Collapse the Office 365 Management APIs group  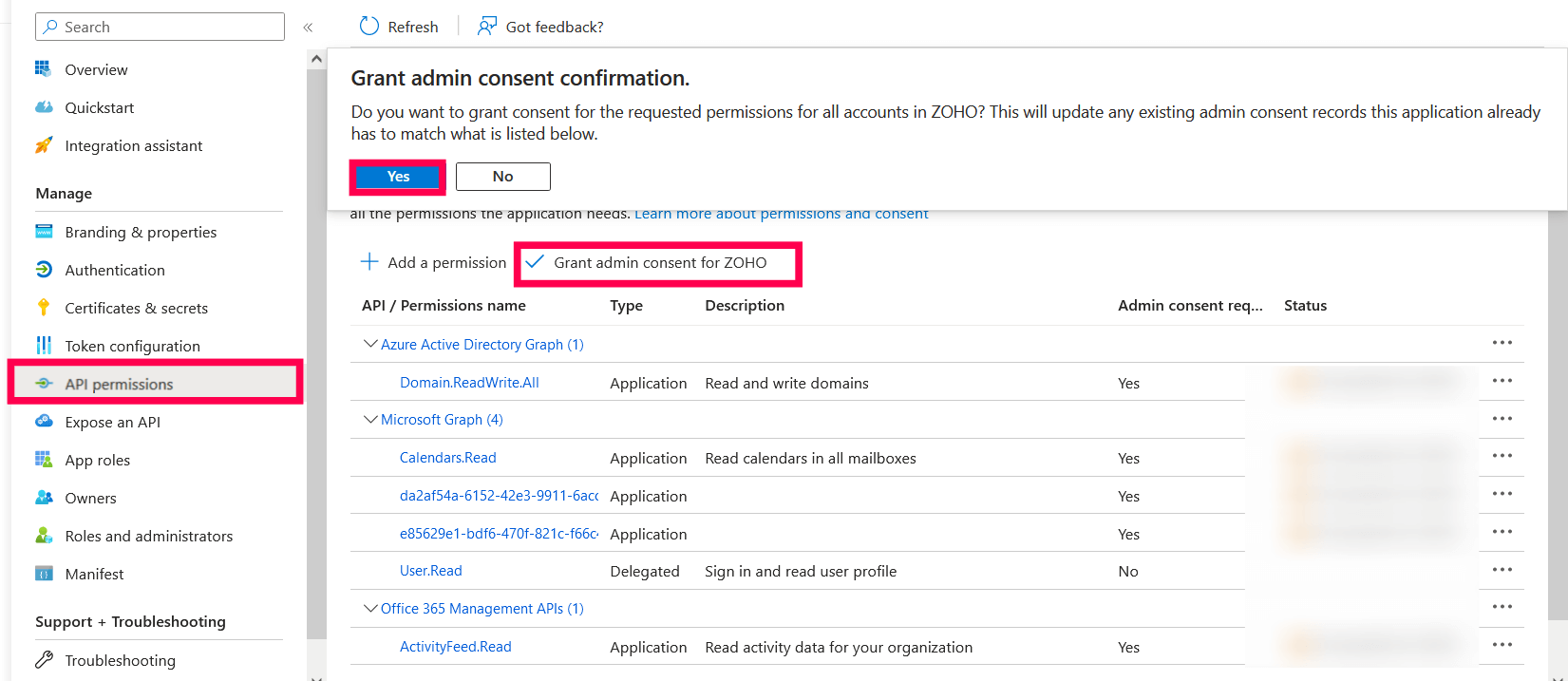coord(370,608)
